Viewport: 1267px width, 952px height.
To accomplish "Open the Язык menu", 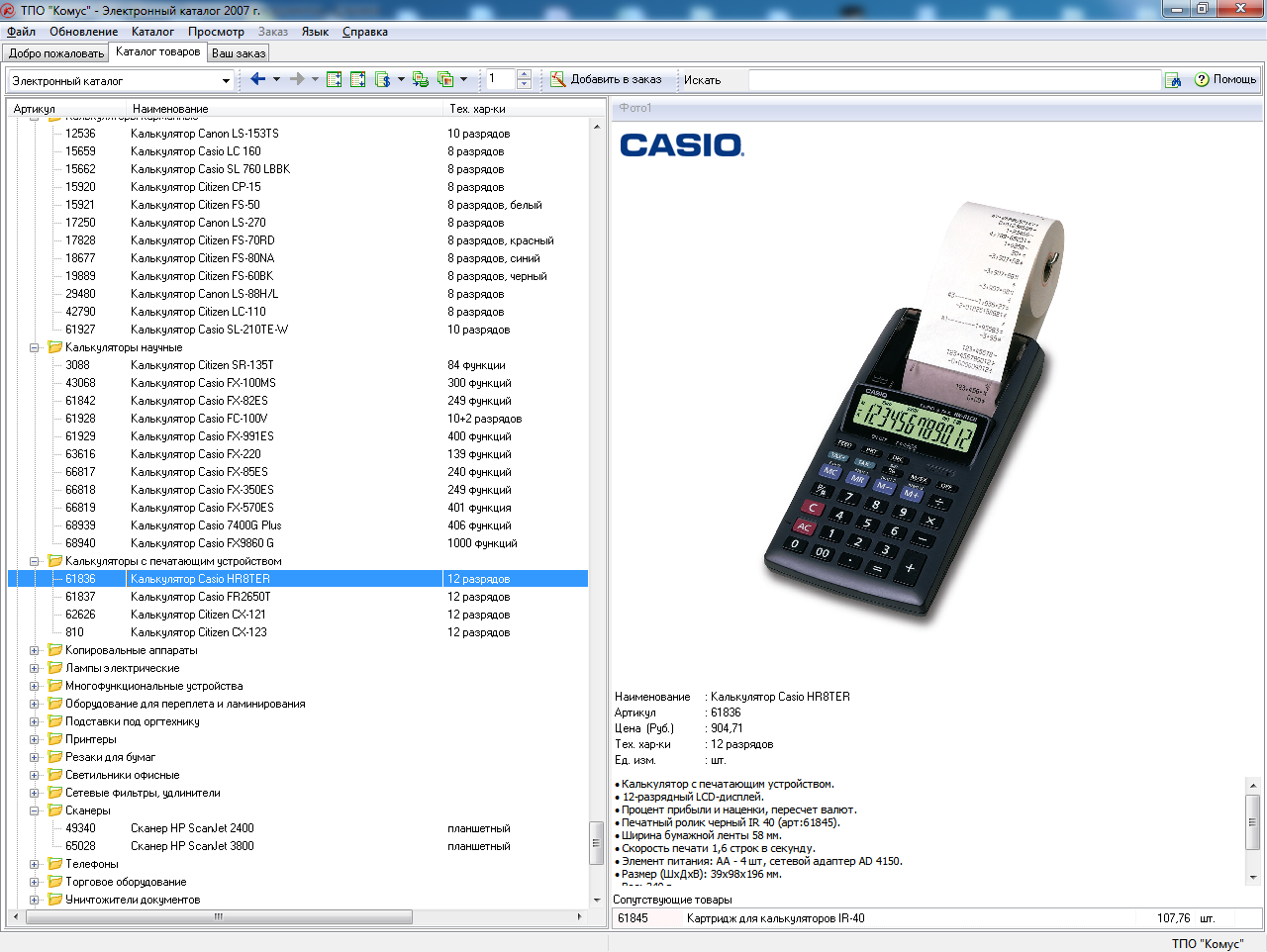I will pos(315,32).
